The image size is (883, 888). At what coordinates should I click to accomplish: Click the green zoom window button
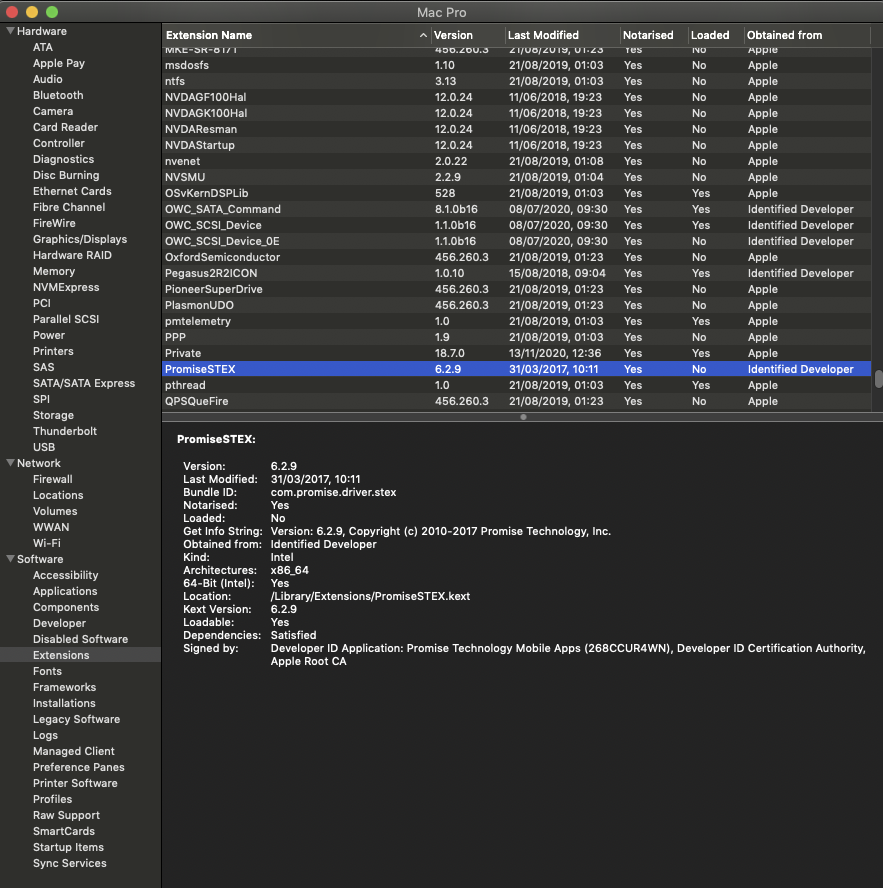52,12
